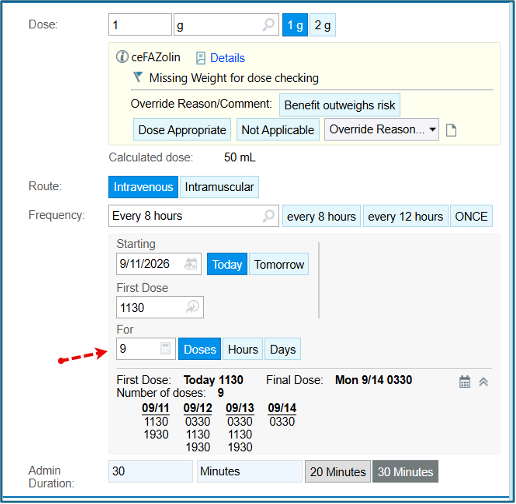Set duration unit to Doses
The width and height of the screenshot is (516, 504).
click(x=200, y=349)
